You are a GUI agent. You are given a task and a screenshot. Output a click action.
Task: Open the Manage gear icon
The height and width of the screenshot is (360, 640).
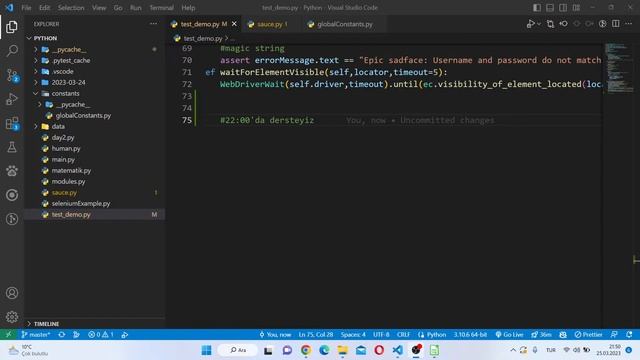point(12,317)
